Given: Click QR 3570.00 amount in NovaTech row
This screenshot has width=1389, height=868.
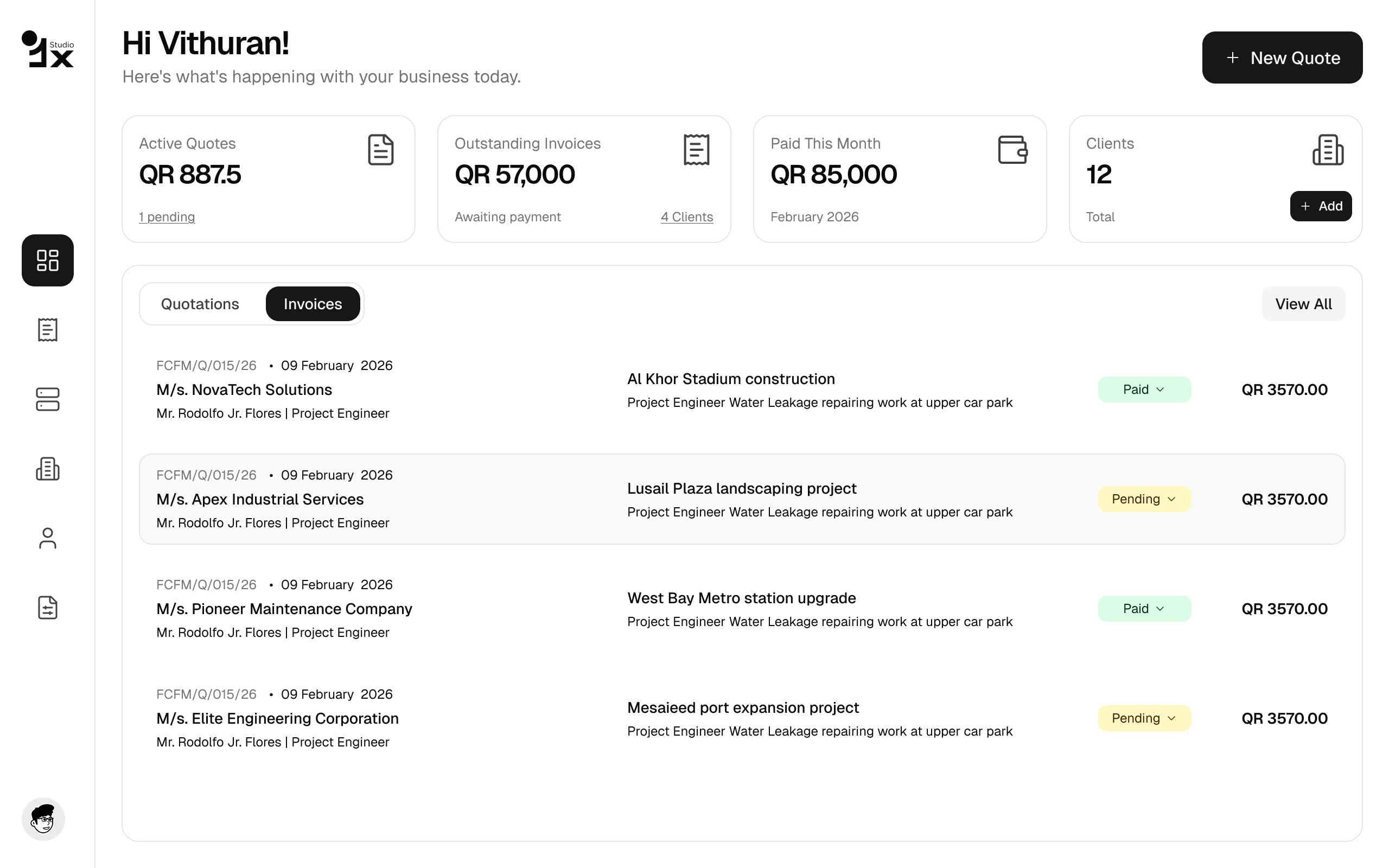Looking at the screenshot, I should tap(1284, 390).
